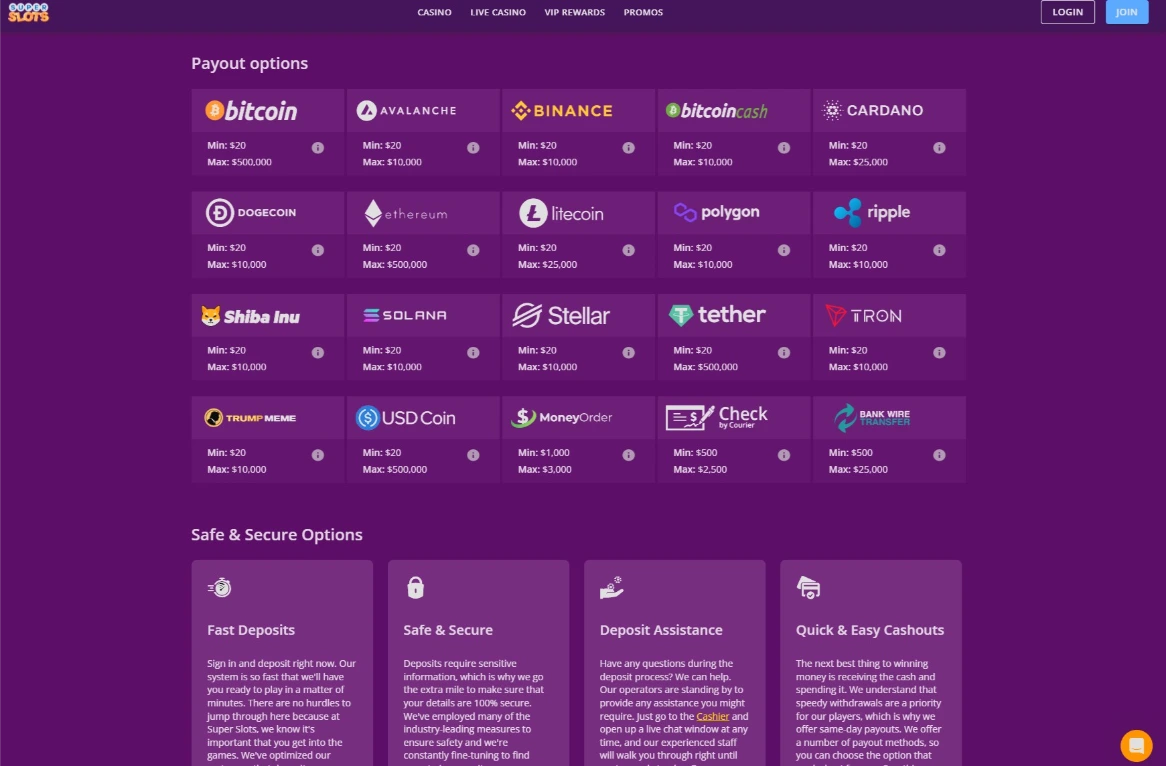Go to Live Casino section

coord(498,13)
